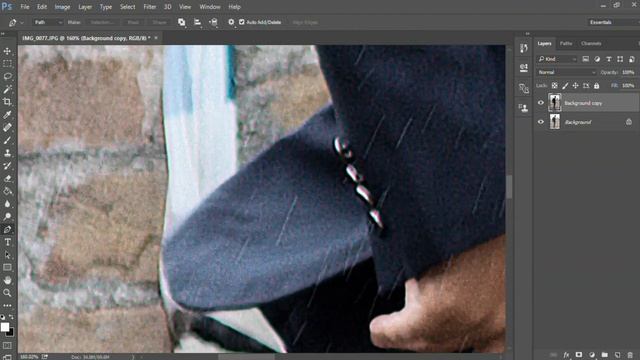Open the layer Fill value dropdown
The width and height of the screenshot is (640, 360).
[x=629, y=85]
